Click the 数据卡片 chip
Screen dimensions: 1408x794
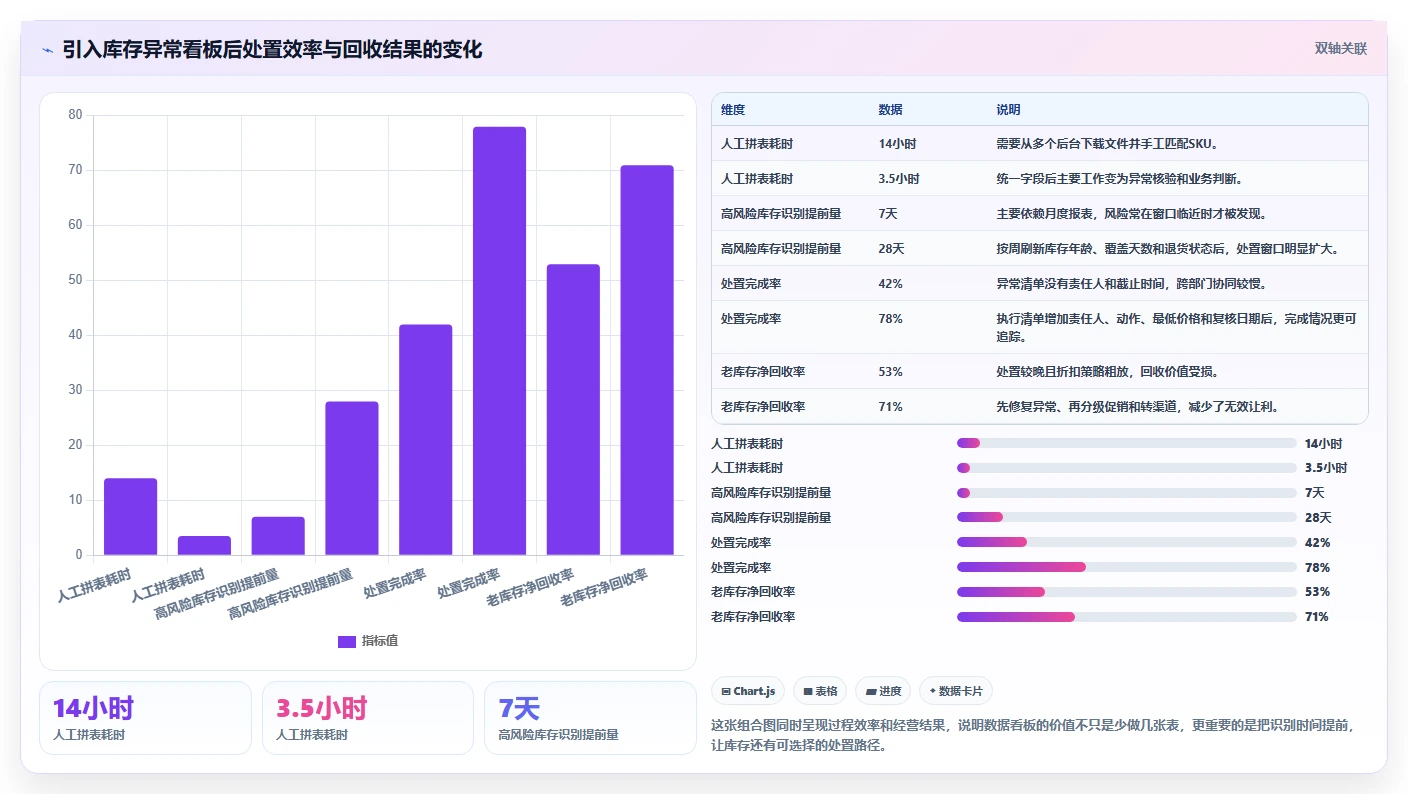click(x=956, y=691)
